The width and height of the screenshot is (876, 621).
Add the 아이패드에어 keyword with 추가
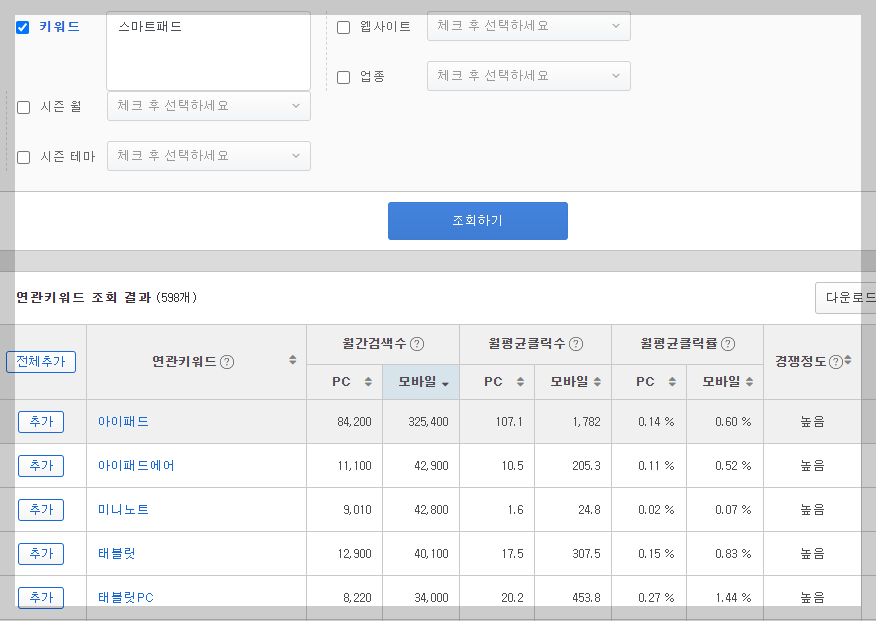(x=41, y=466)
